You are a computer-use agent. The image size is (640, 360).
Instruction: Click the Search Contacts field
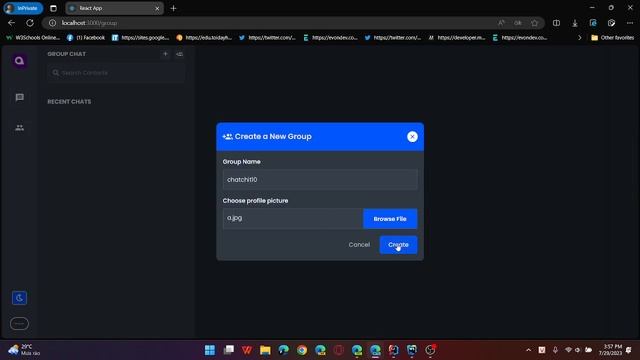116,73
